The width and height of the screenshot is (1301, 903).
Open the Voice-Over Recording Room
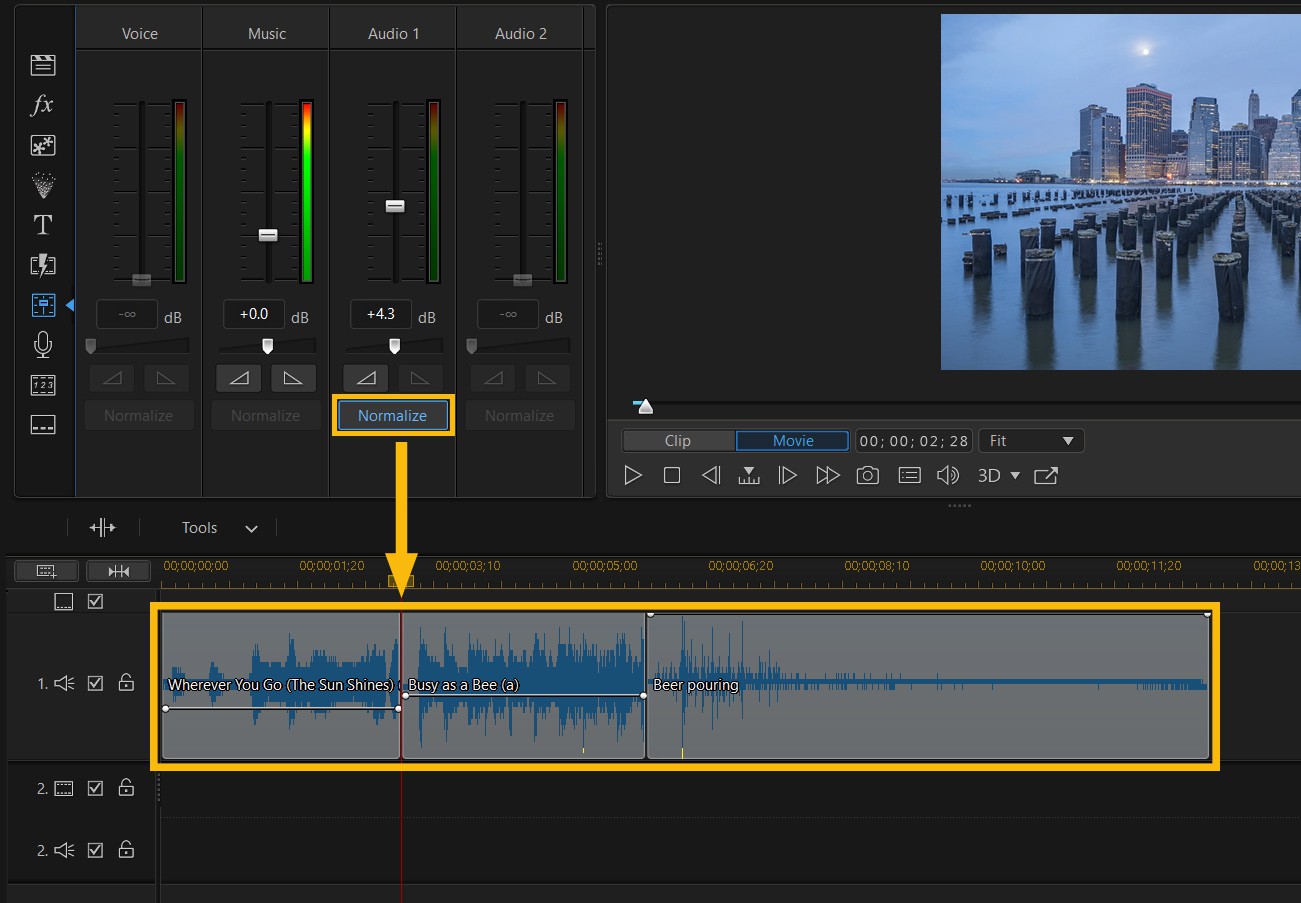pos(42,344)
